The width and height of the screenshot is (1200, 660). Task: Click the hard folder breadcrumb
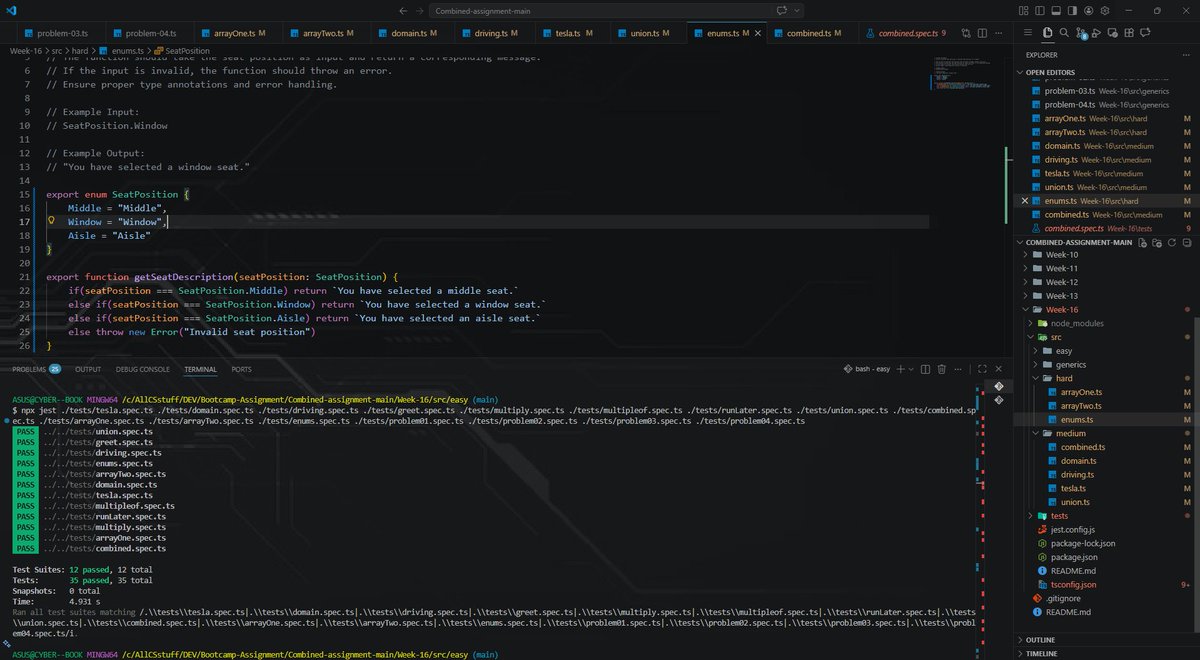pyautogui.click(x=81, y=50)
